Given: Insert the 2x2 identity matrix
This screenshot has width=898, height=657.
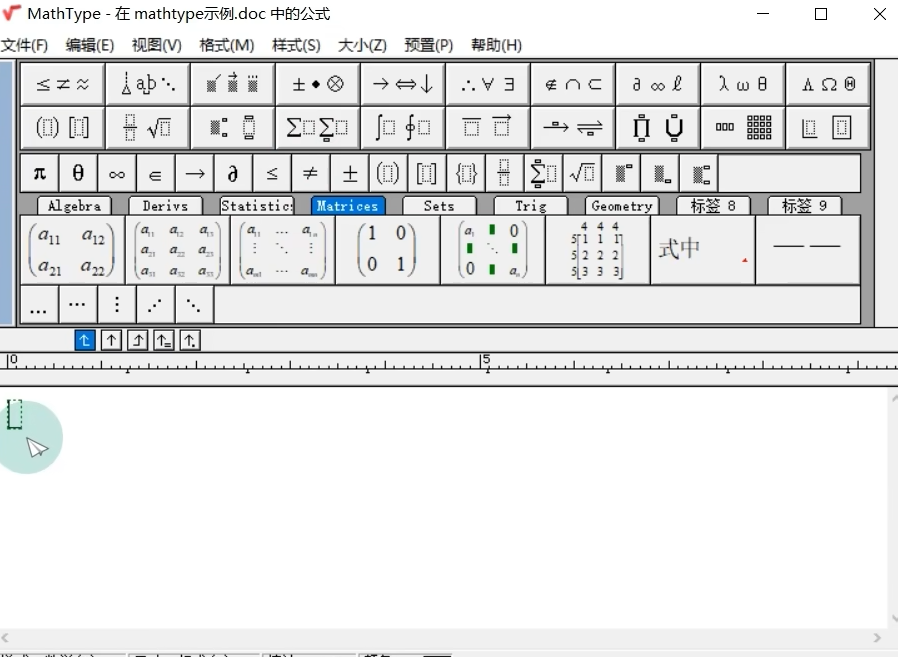Looking at the screenshot, I should [x=388, y=250].
